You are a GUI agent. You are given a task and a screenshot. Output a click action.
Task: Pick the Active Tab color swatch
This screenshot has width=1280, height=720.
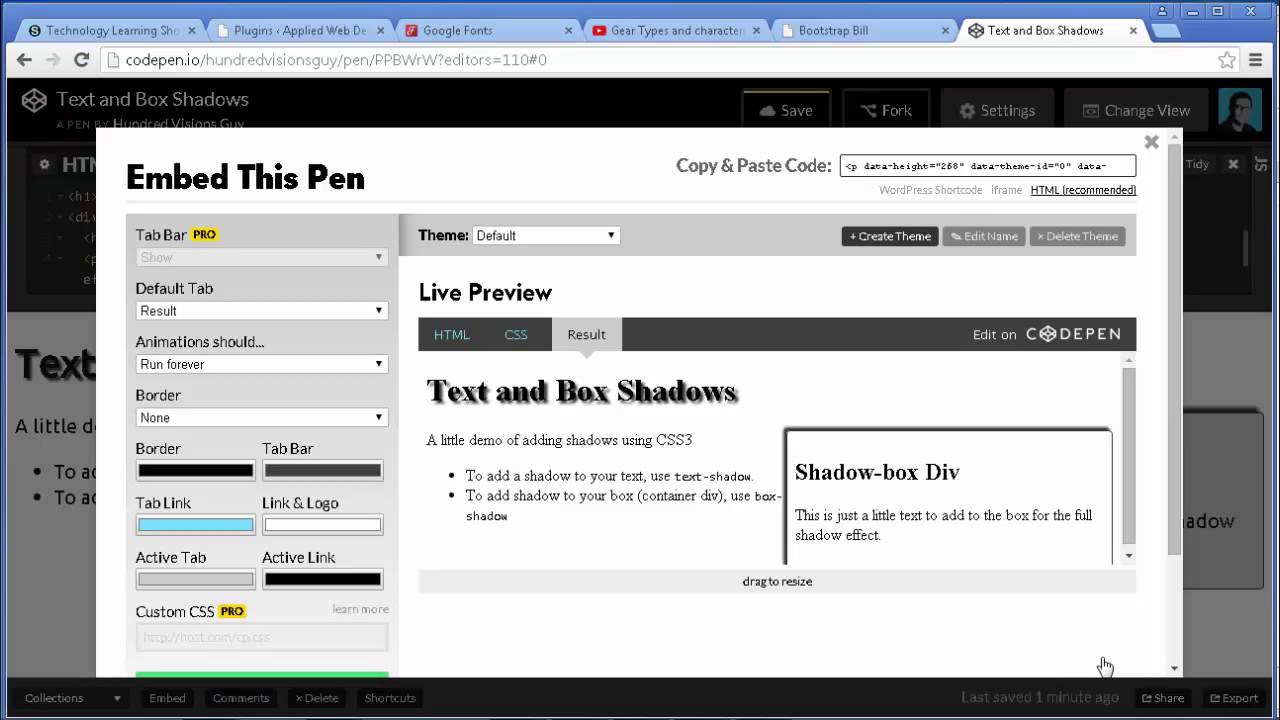[196, 579]
